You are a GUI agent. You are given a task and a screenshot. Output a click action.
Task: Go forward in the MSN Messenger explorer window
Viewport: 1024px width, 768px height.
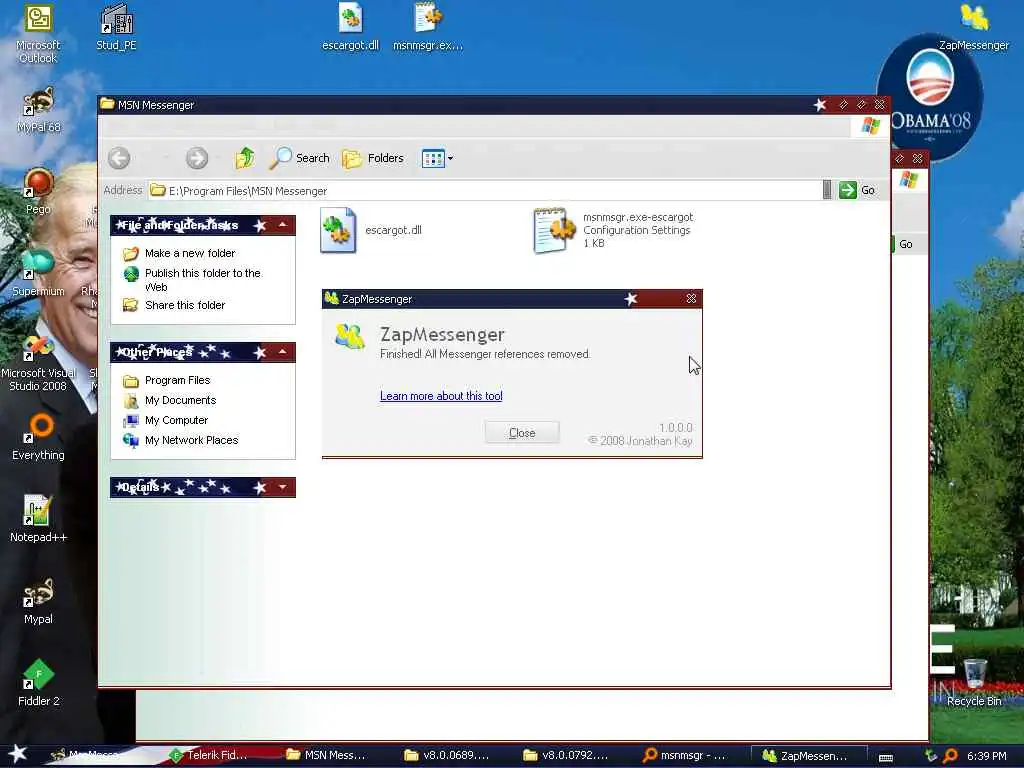click(x=197, y=158)
